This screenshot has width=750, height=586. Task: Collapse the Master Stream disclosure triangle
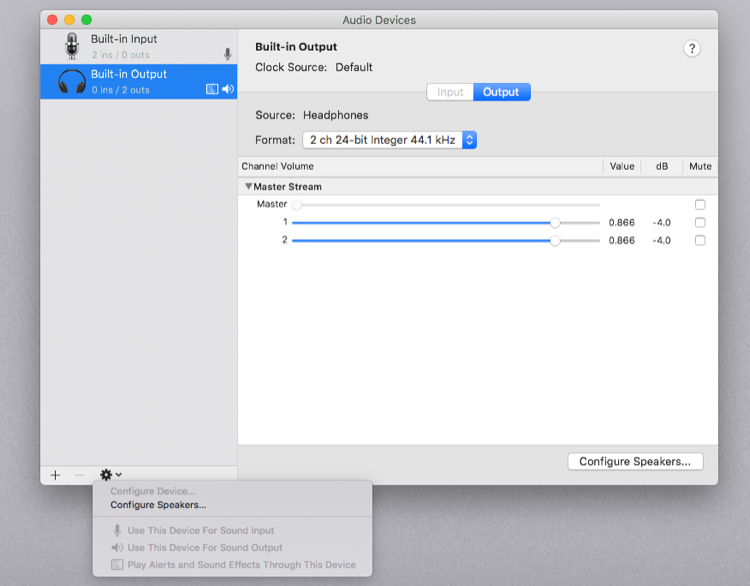pyautogui.click(x=248, y=186)
